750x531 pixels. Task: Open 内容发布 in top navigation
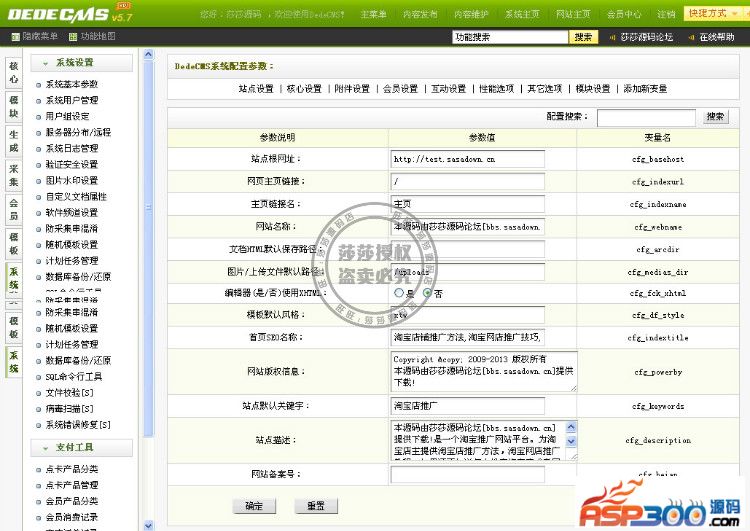coord(420,14)
